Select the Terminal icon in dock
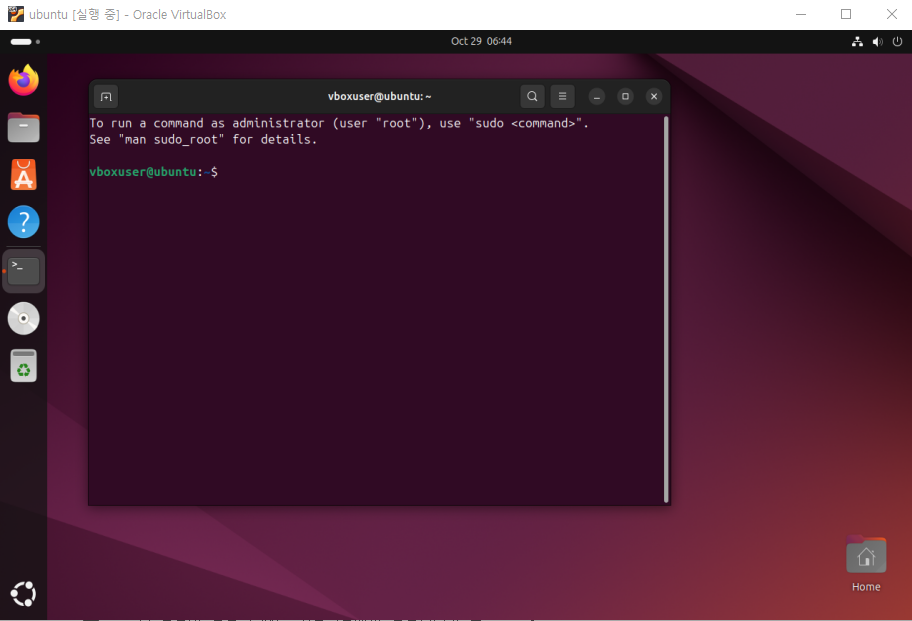912x621 pixels. point(23,271)
